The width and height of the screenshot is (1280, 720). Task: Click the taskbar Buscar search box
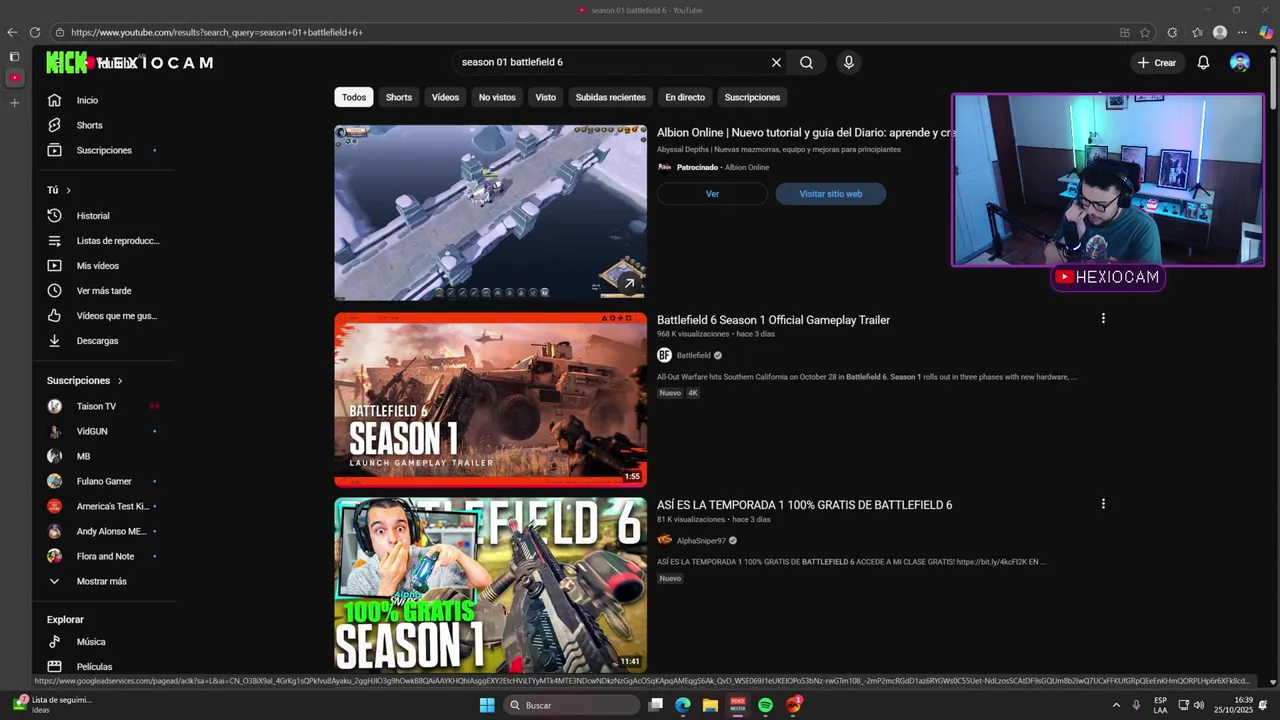(x=571, y=705)
